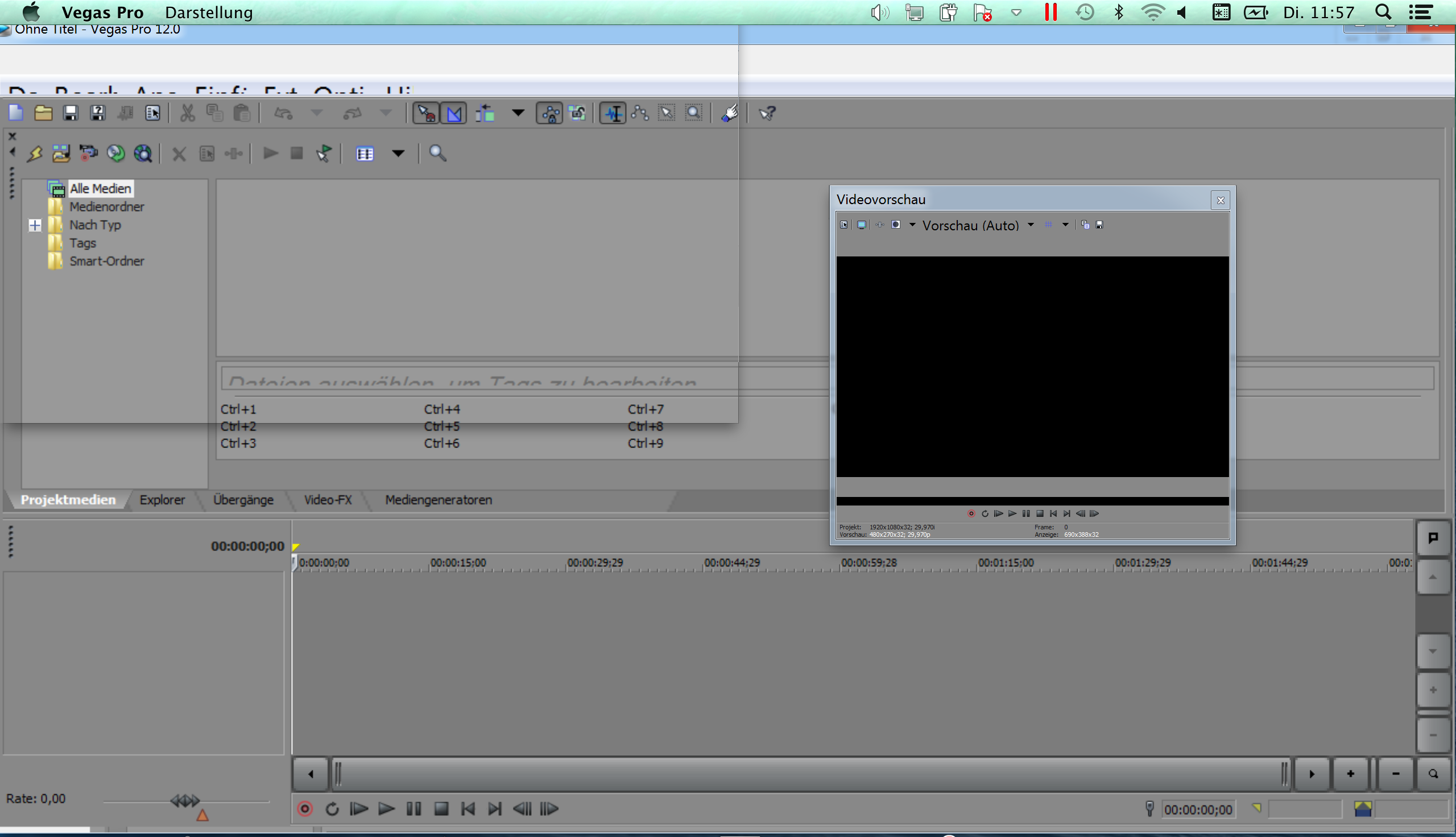
Task: Open the Vorschau (Auto) quality dropdown
Action: click(x=1031, y=225)
